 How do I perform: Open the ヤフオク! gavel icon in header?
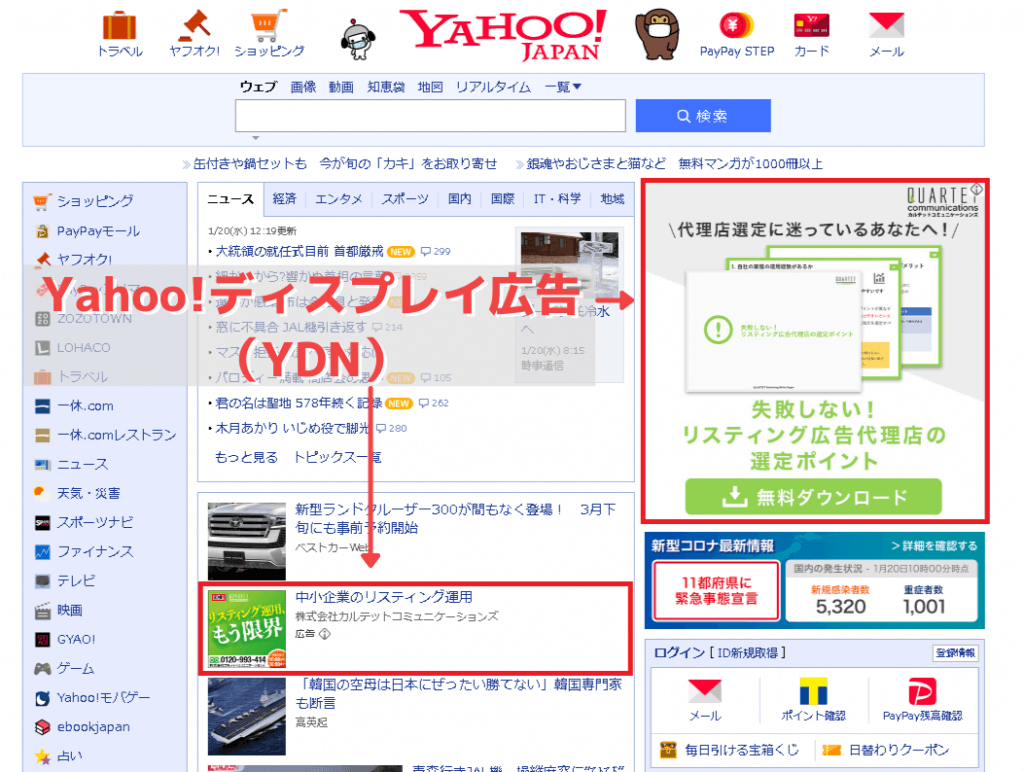(x=195, y=25)
